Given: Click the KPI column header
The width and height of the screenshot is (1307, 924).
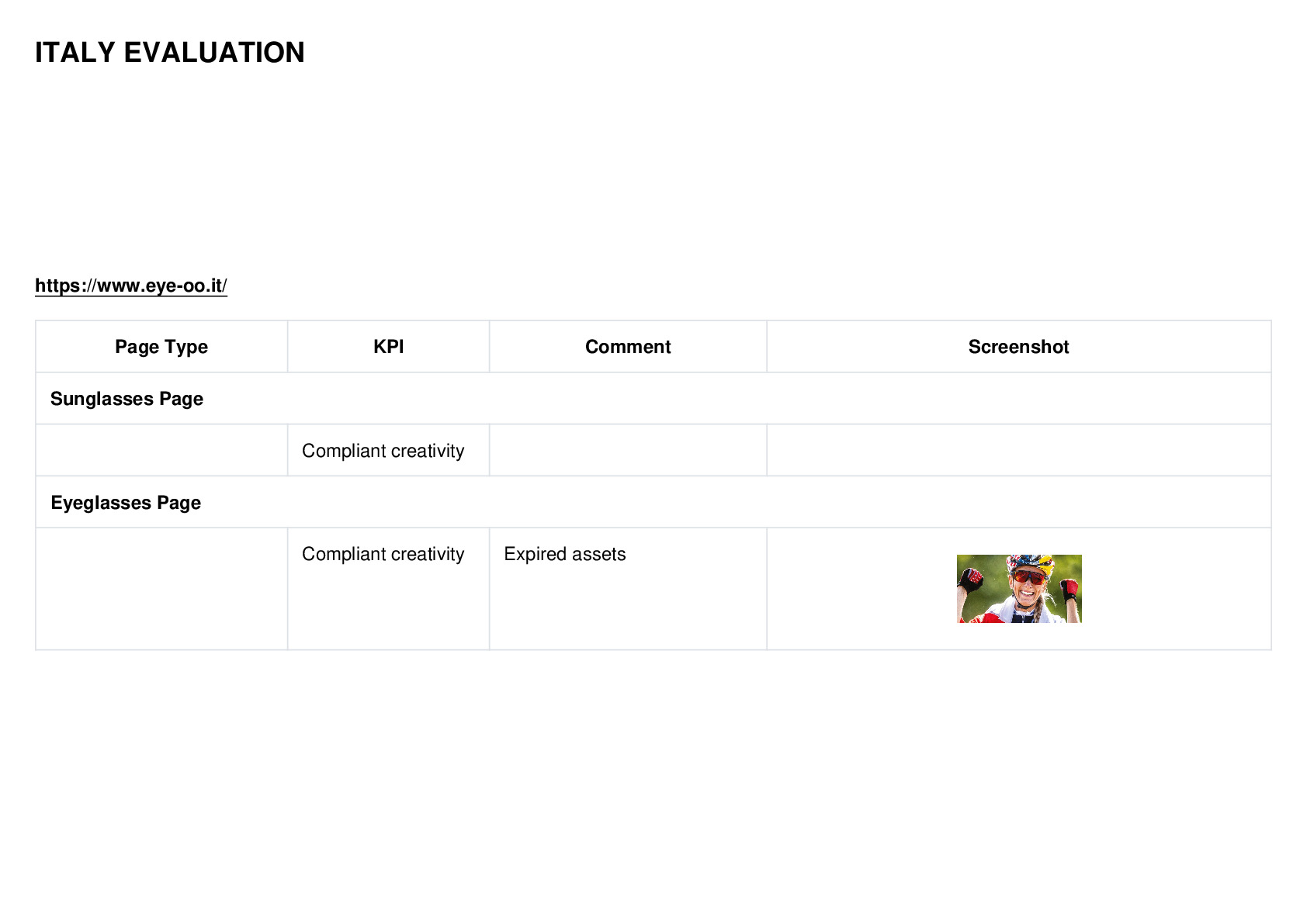Looking at the screenshot, I should (x=389, y=347).
